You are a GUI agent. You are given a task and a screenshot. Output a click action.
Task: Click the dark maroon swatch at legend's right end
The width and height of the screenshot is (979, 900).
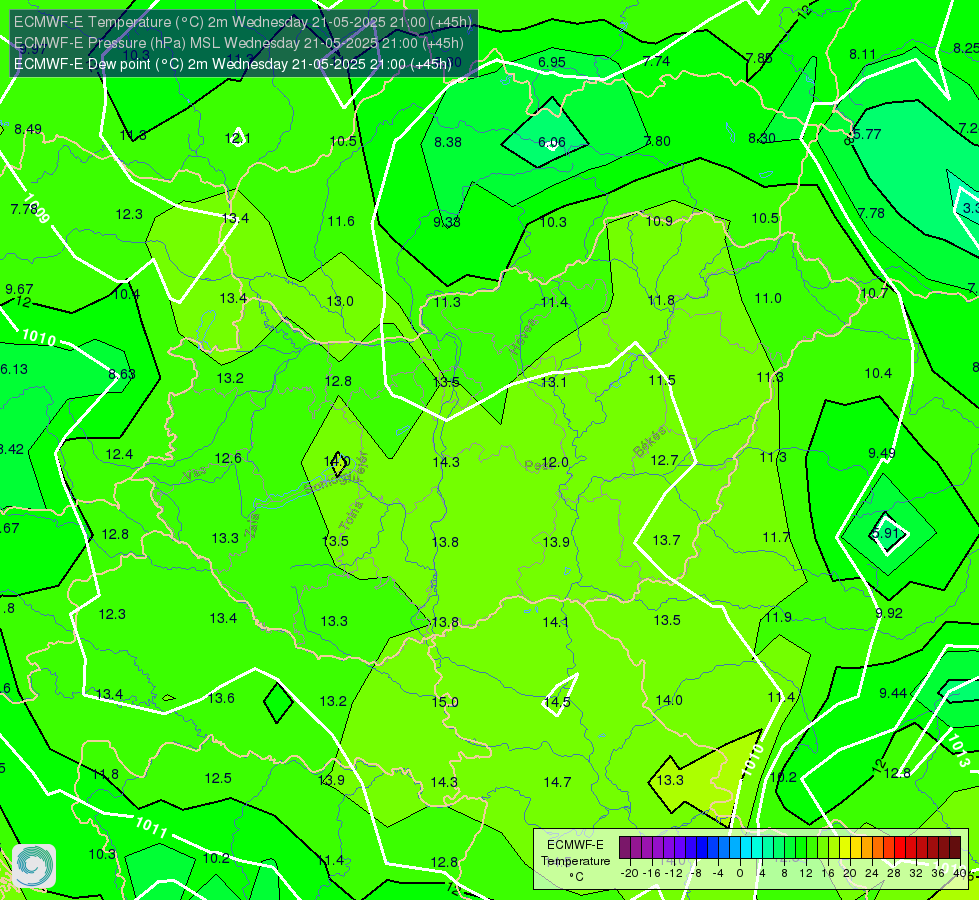[x=955, y=848]
